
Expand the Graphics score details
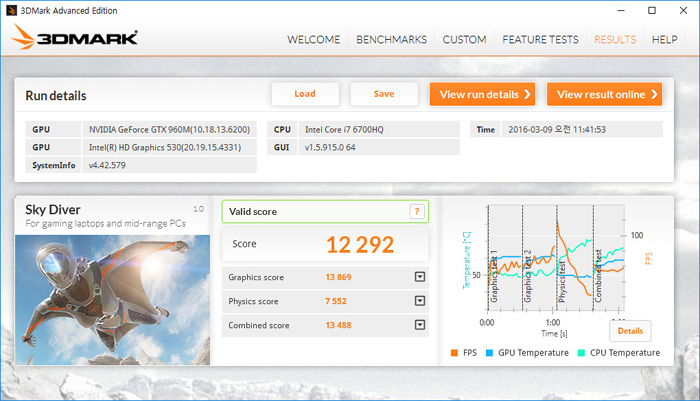pyautogui.click(x=420, y=277)
